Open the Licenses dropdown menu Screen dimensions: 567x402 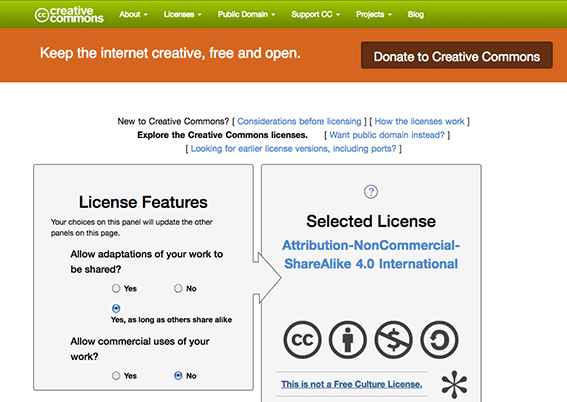183,14
